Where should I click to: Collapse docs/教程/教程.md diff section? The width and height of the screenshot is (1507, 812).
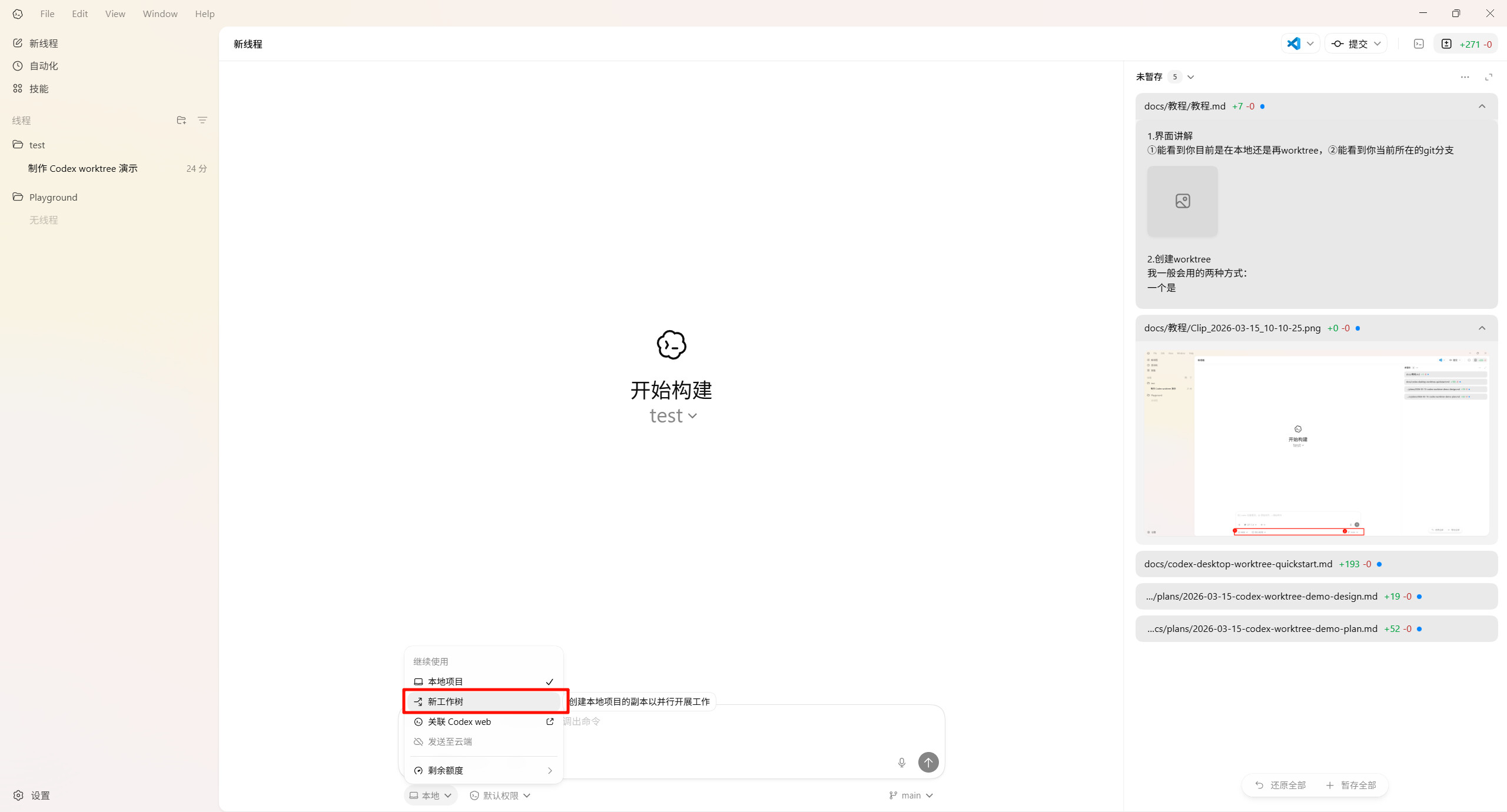[x=1482, y=107]
